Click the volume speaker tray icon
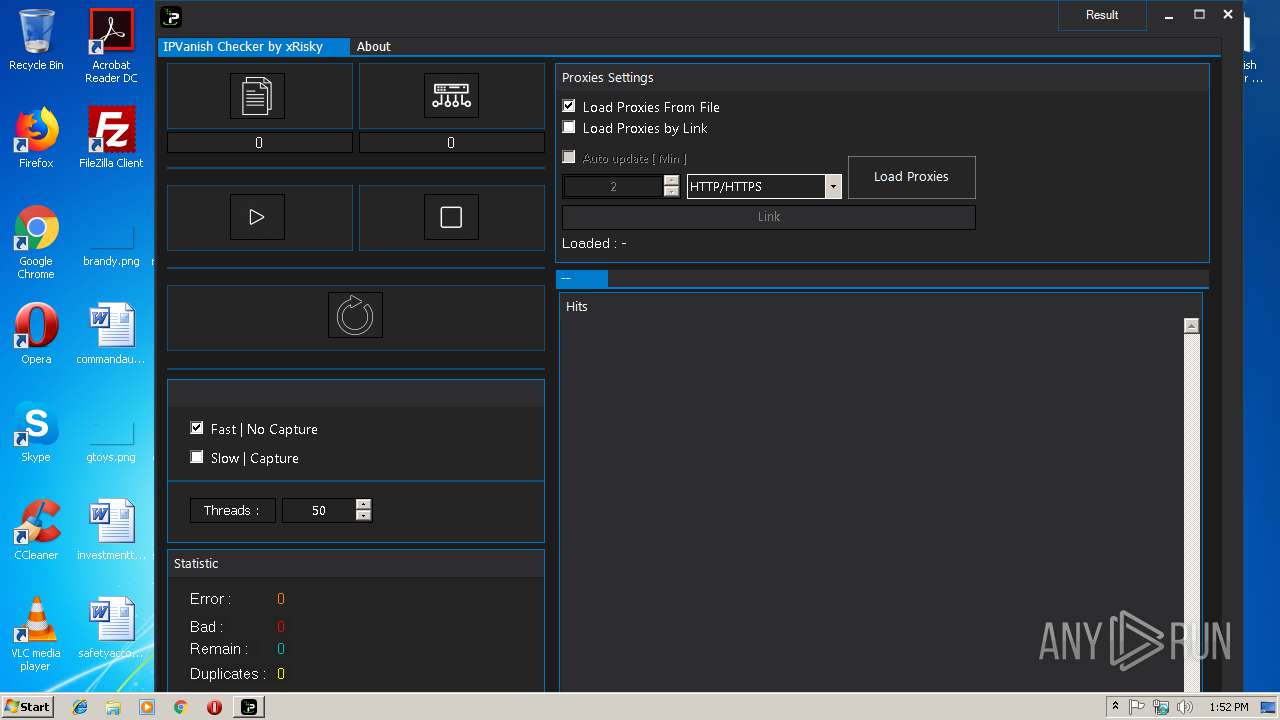1280x720 pixels. point(1186,707)
